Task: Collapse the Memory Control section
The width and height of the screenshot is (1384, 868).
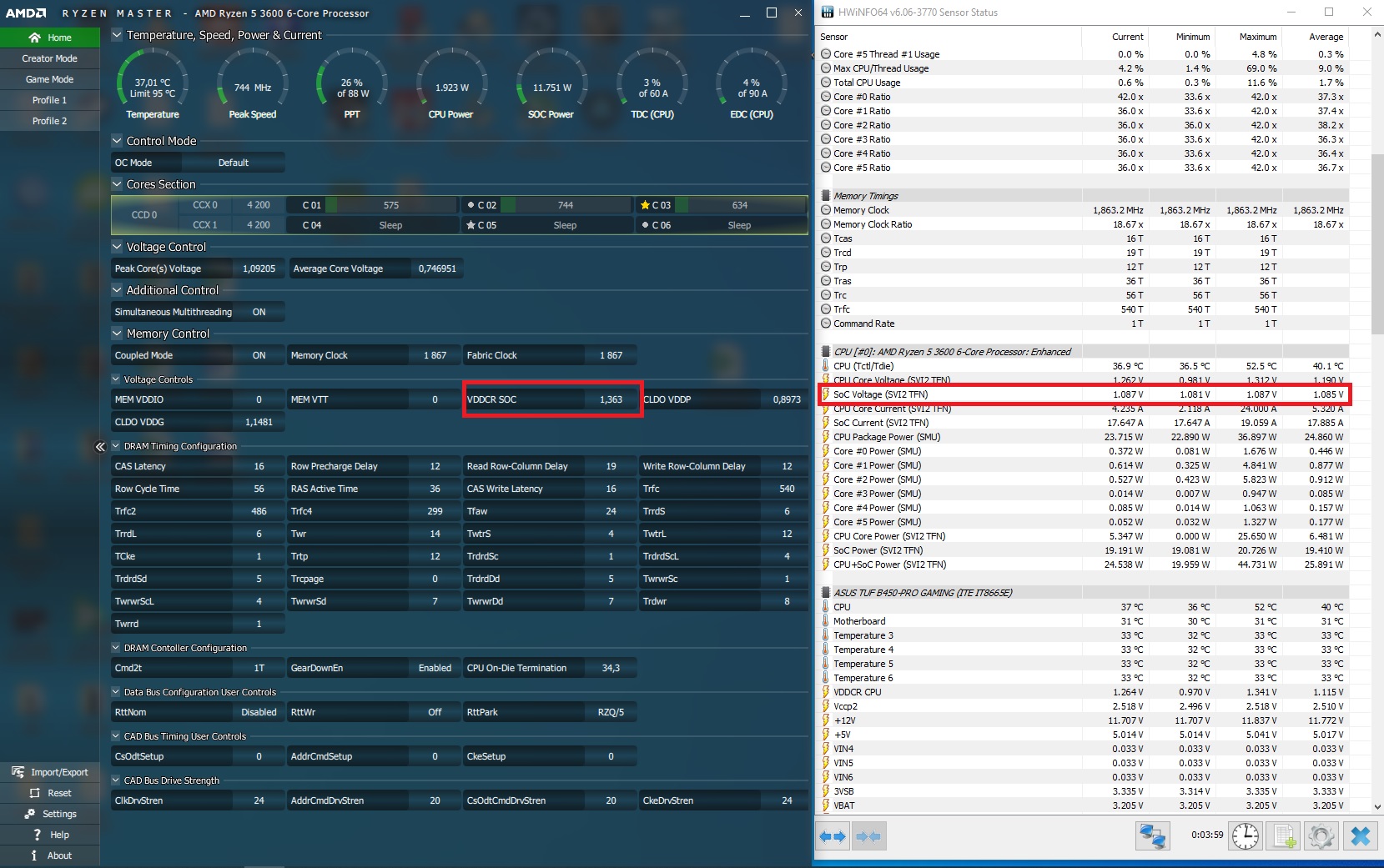Action: coord(117,334)
